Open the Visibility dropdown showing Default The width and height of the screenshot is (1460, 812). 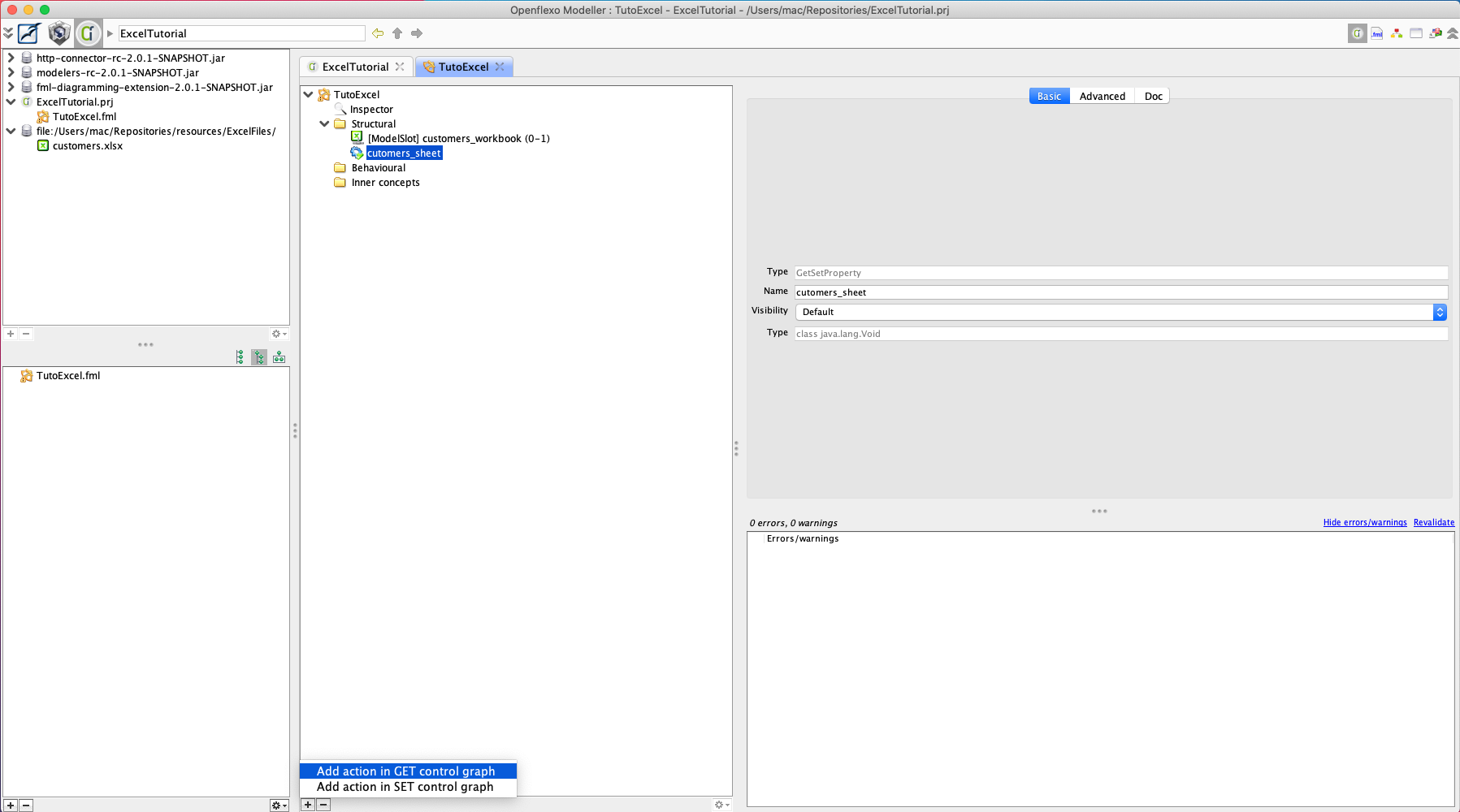[x=1121, y=312]
